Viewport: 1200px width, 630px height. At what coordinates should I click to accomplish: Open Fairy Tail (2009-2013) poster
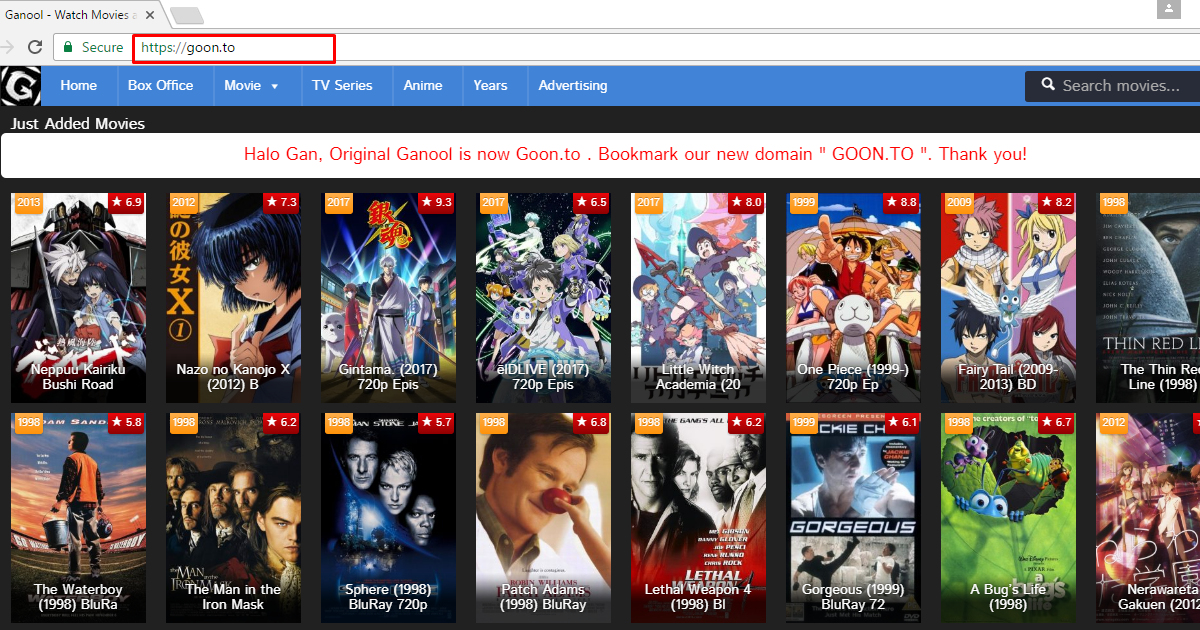coord(1008,298)
